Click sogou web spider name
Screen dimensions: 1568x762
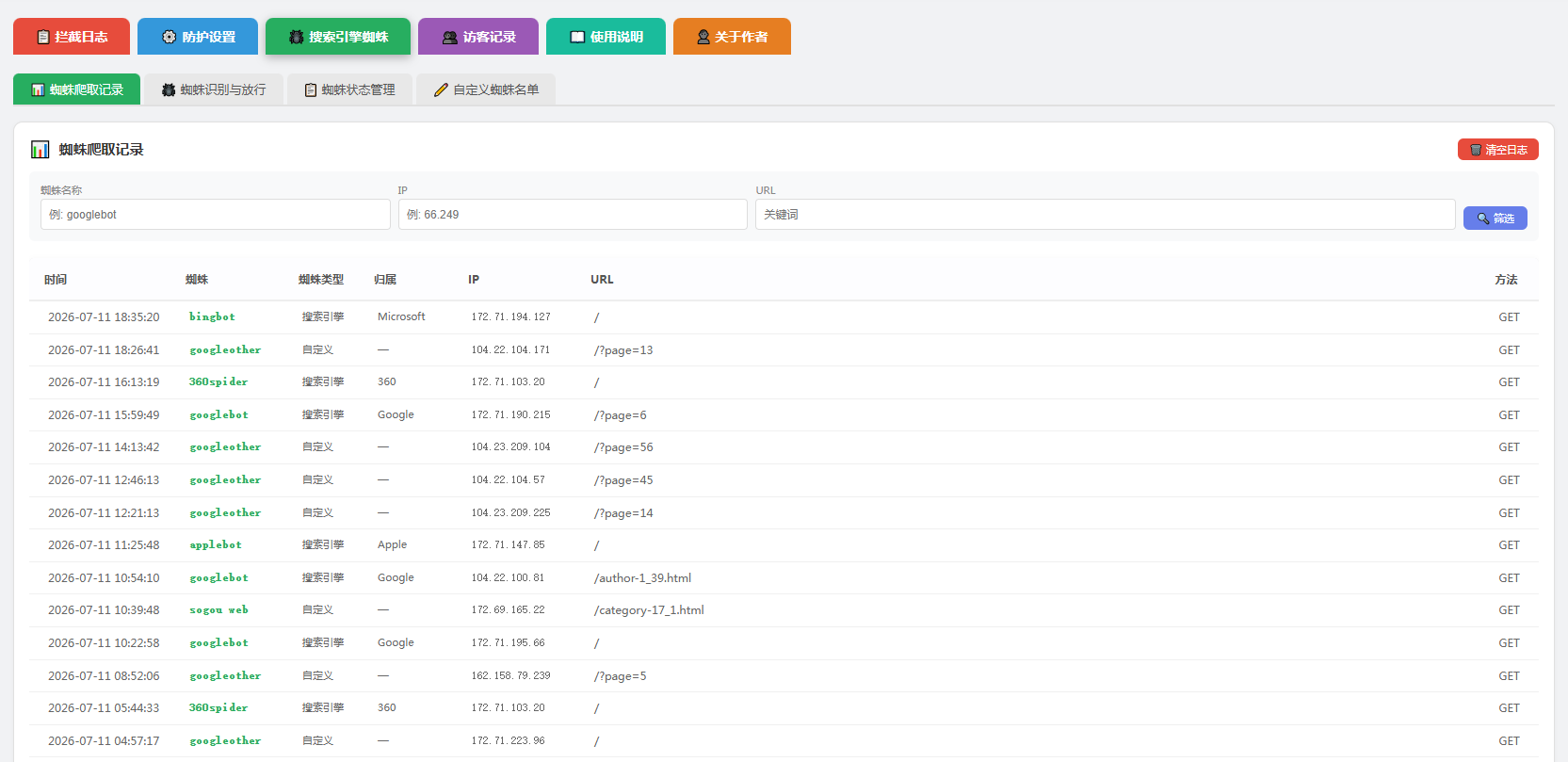point(218,609)
